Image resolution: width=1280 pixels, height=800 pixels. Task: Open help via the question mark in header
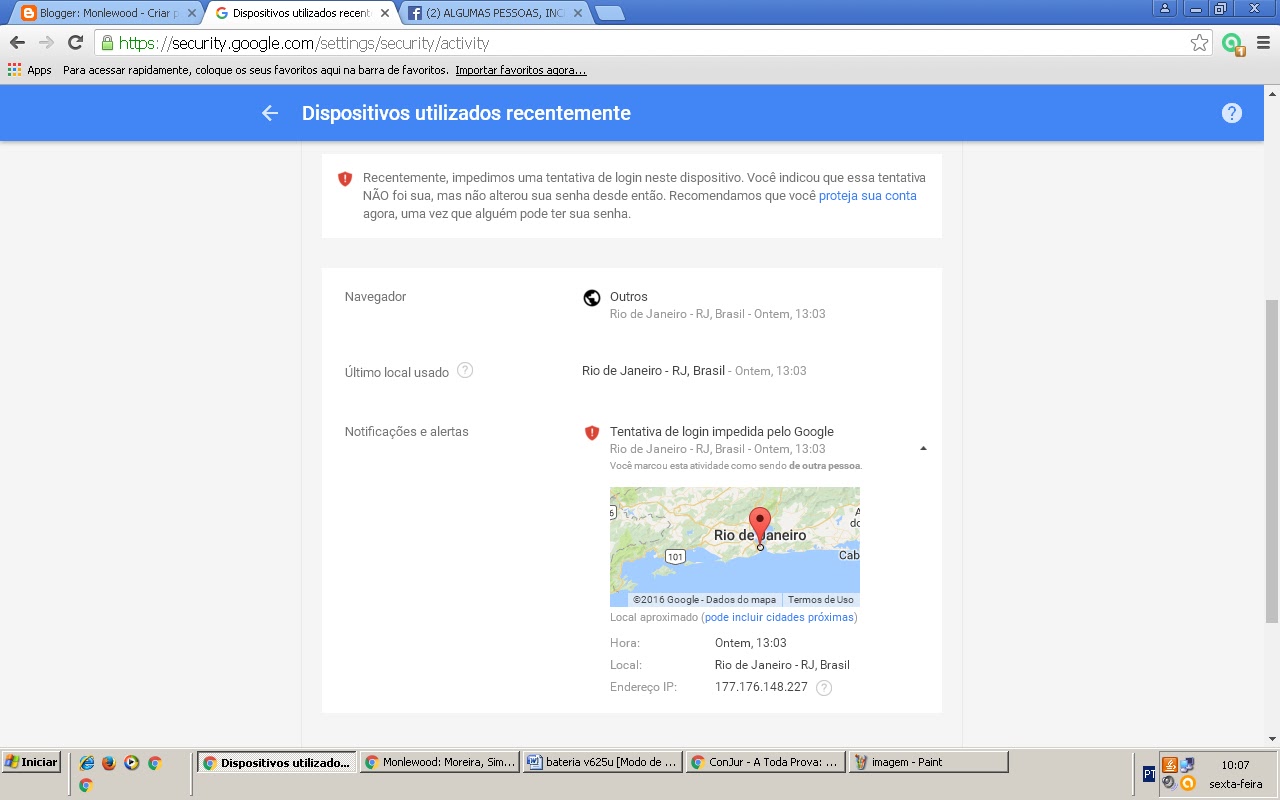coord(1232,113)
